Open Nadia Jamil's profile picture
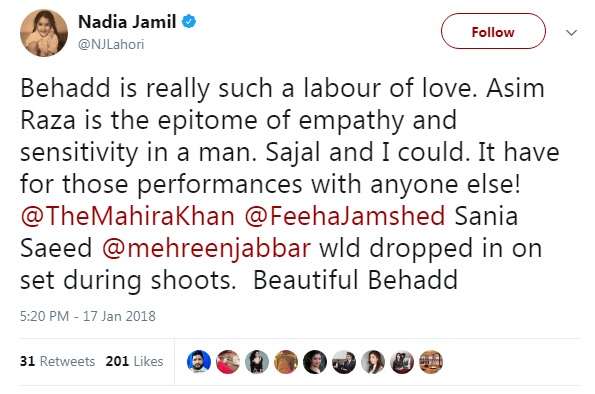Viewport: 595px width, 394px height. tap(44, 33)
